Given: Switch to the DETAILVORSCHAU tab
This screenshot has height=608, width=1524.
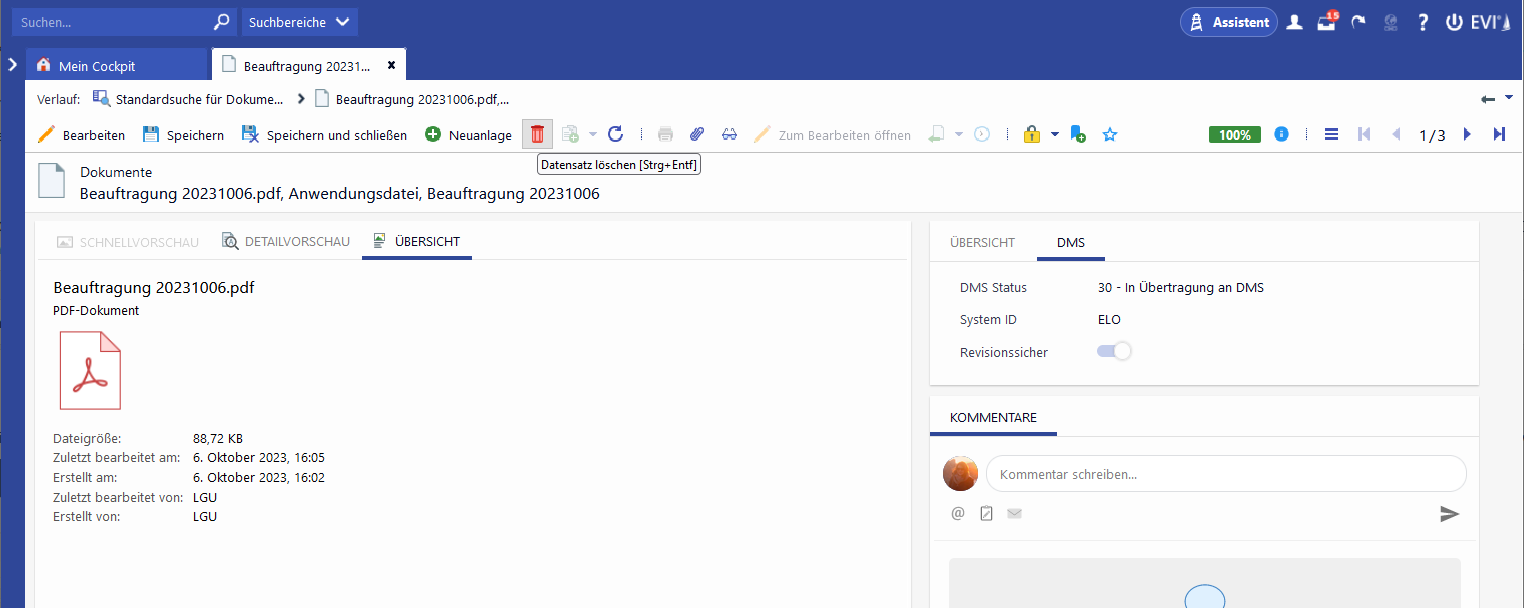Looking at the screenshot, I should point(286,242).
